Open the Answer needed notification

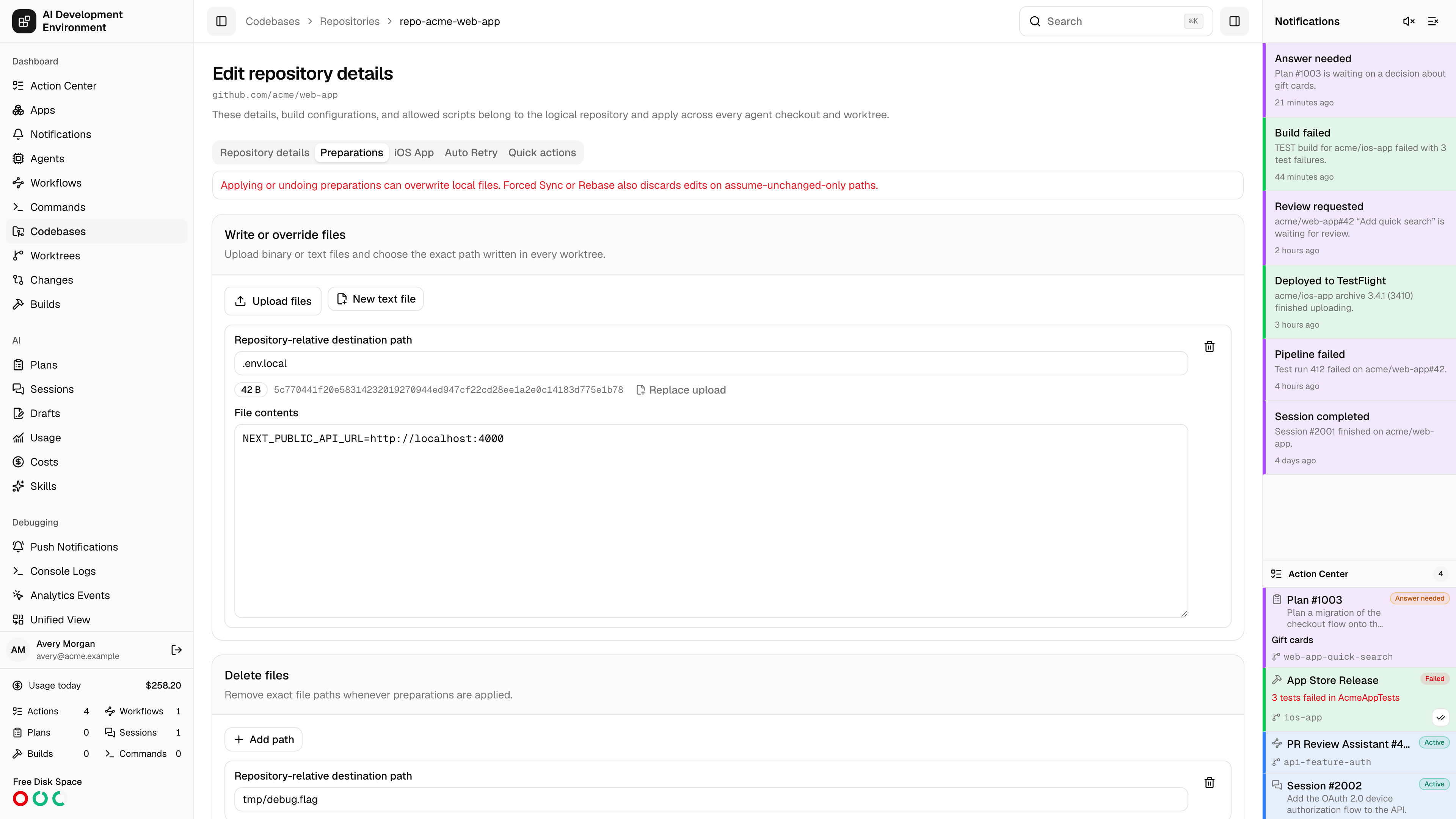pyautogui.click(x=1359, y=80)
